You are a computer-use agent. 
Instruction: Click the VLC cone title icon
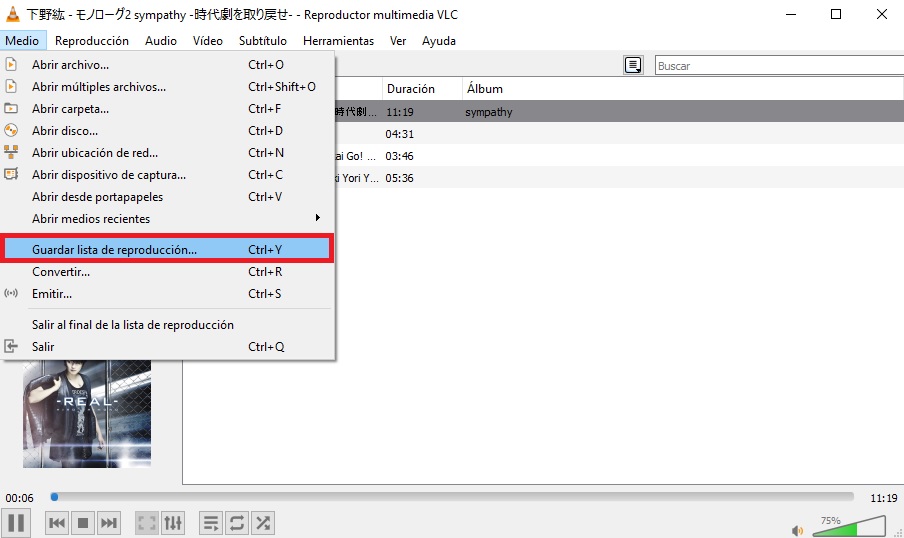click(12, 14)
